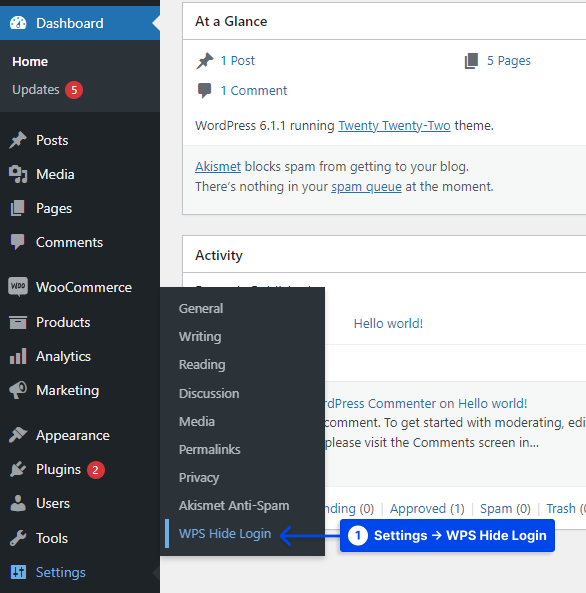Click the Media icon in sidebar
Viewport: 586px width, 593px height.
click(x=18, y=174)
